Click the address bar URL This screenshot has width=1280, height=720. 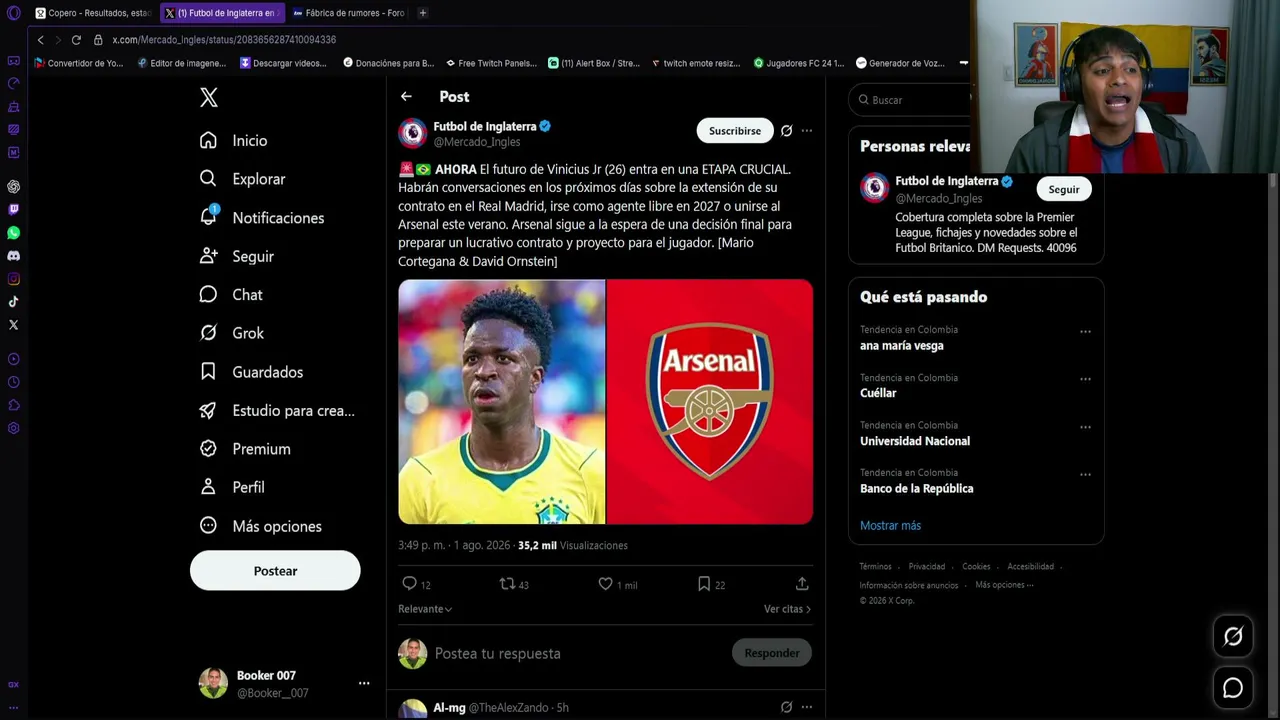224,40
